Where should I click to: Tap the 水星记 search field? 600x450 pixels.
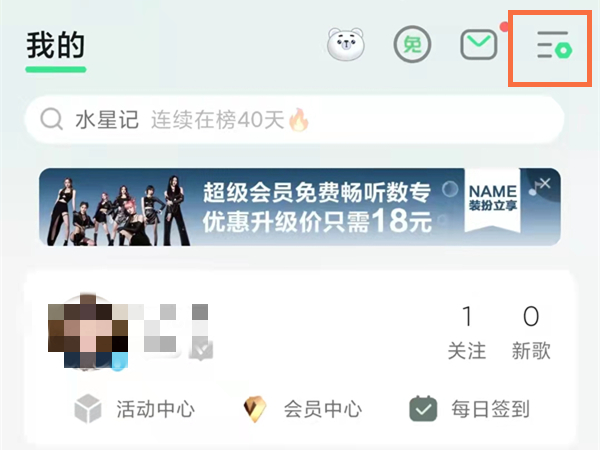point(294,119)
